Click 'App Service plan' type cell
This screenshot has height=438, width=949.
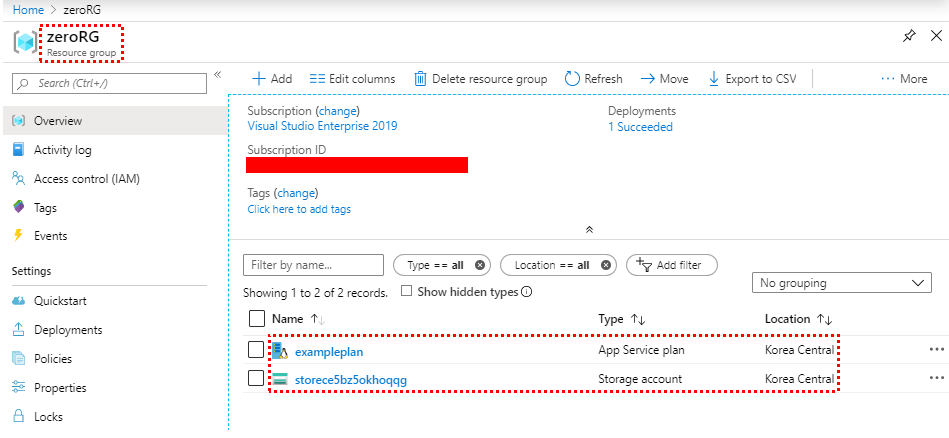[642, 350]
